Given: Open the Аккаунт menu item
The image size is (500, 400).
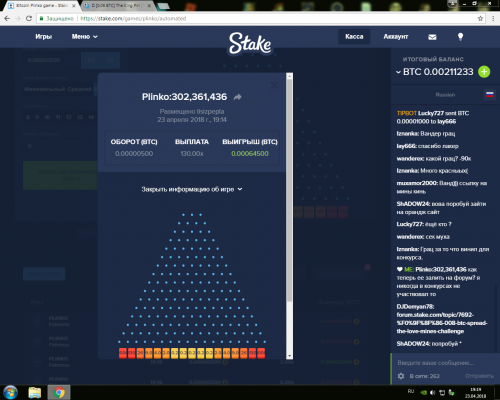Looking at the screenshot, I should click(x=396, y=37).
